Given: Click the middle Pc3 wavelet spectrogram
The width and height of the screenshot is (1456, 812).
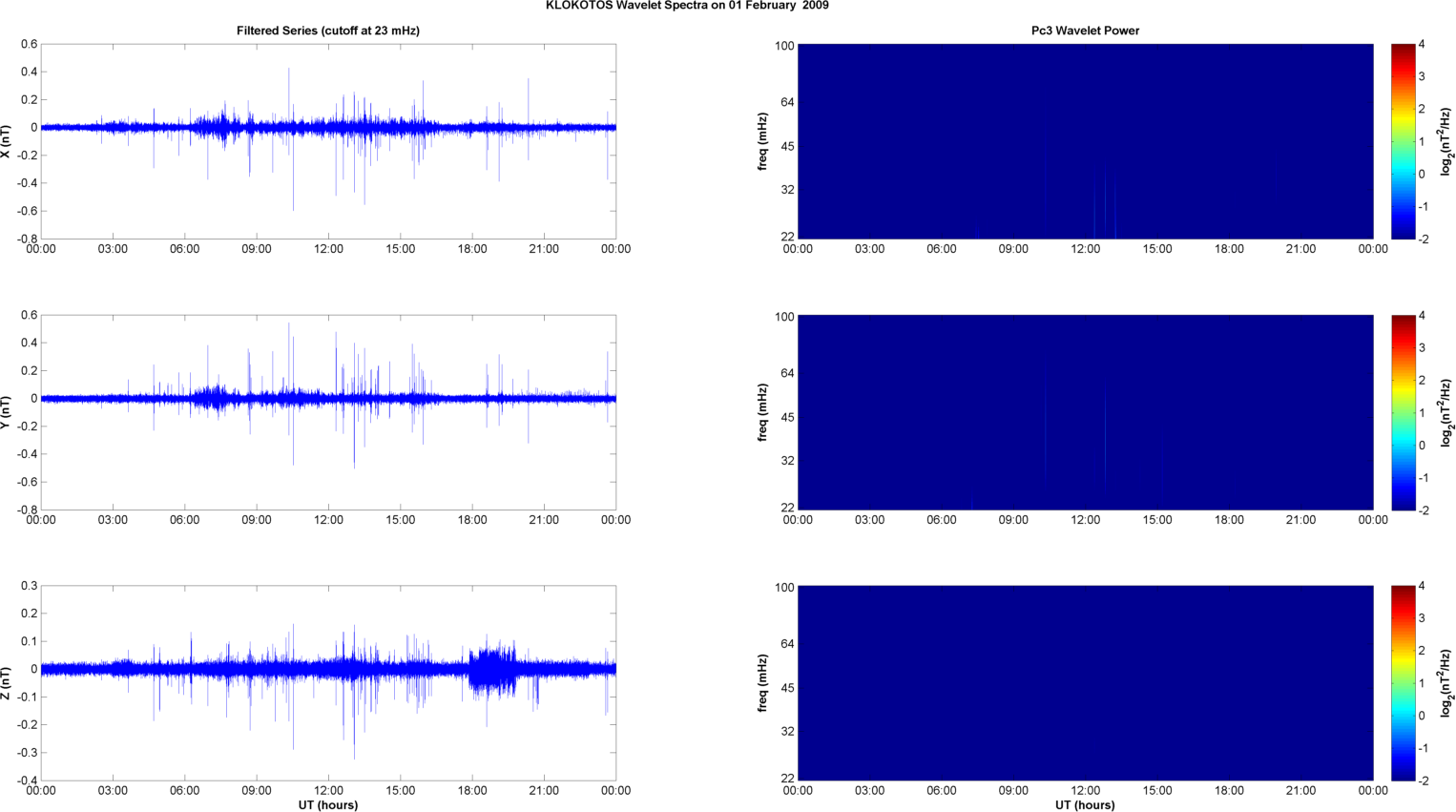Looking at the screenshot, I should pos(1085,412).
